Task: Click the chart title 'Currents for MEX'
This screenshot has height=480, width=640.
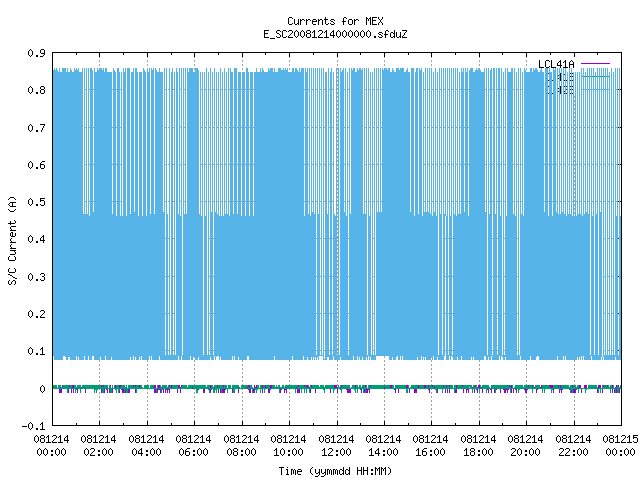Action: 335,21
